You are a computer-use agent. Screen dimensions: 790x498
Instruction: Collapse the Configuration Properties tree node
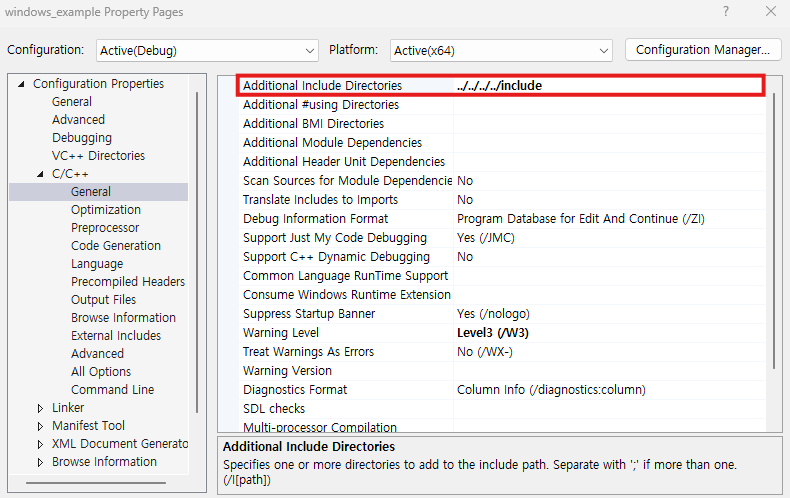click(22, 84)
